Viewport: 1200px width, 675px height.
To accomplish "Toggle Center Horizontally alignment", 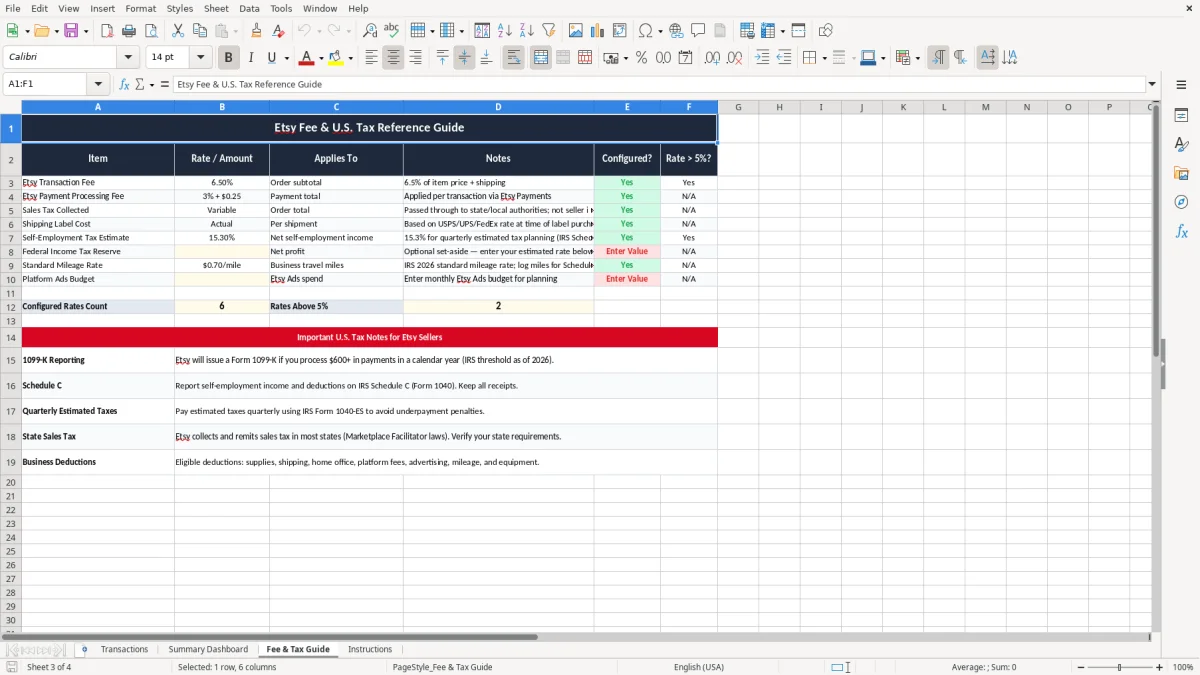I will 393,58.
